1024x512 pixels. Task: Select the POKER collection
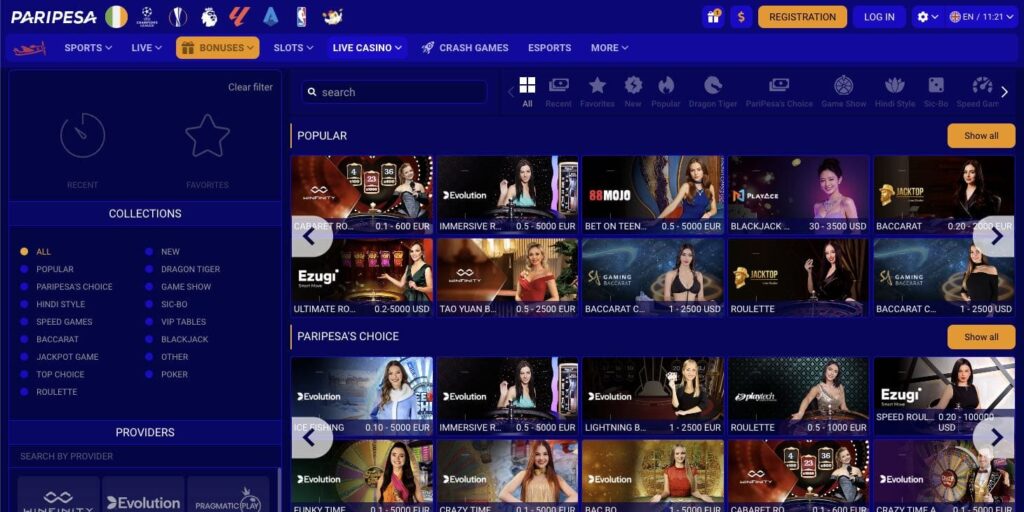166,374
